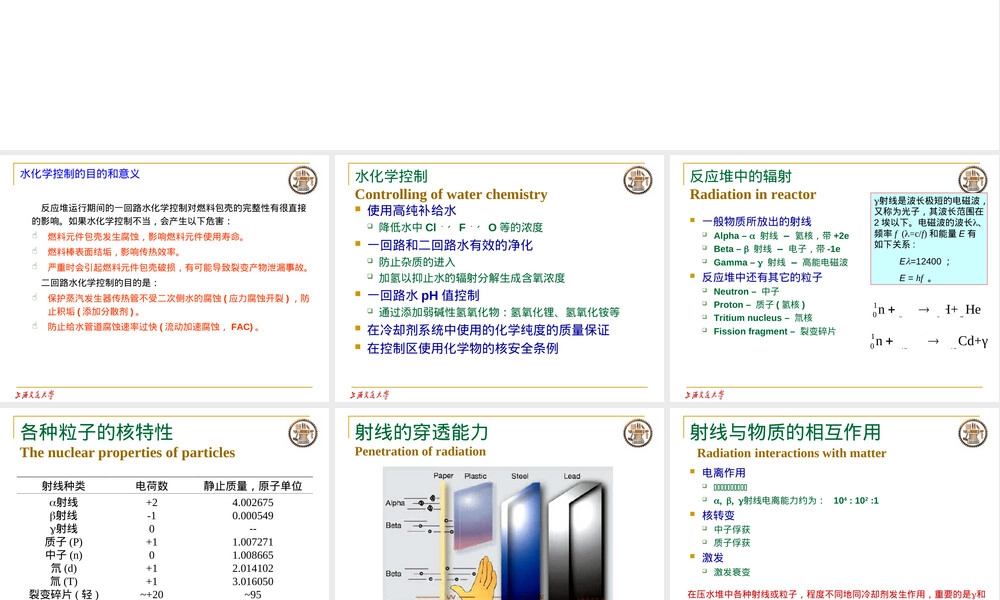This screenshot has width=1000, height=600.
Task: Click the university emblem on the Controlling of water chemistry slide
Action: (x=638, y=180)
